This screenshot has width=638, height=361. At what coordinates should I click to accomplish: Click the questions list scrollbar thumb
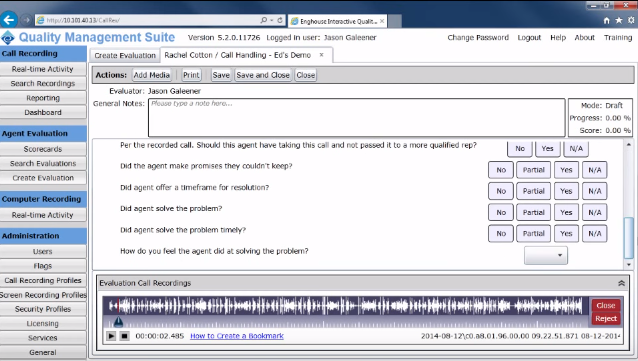(629, 238)
